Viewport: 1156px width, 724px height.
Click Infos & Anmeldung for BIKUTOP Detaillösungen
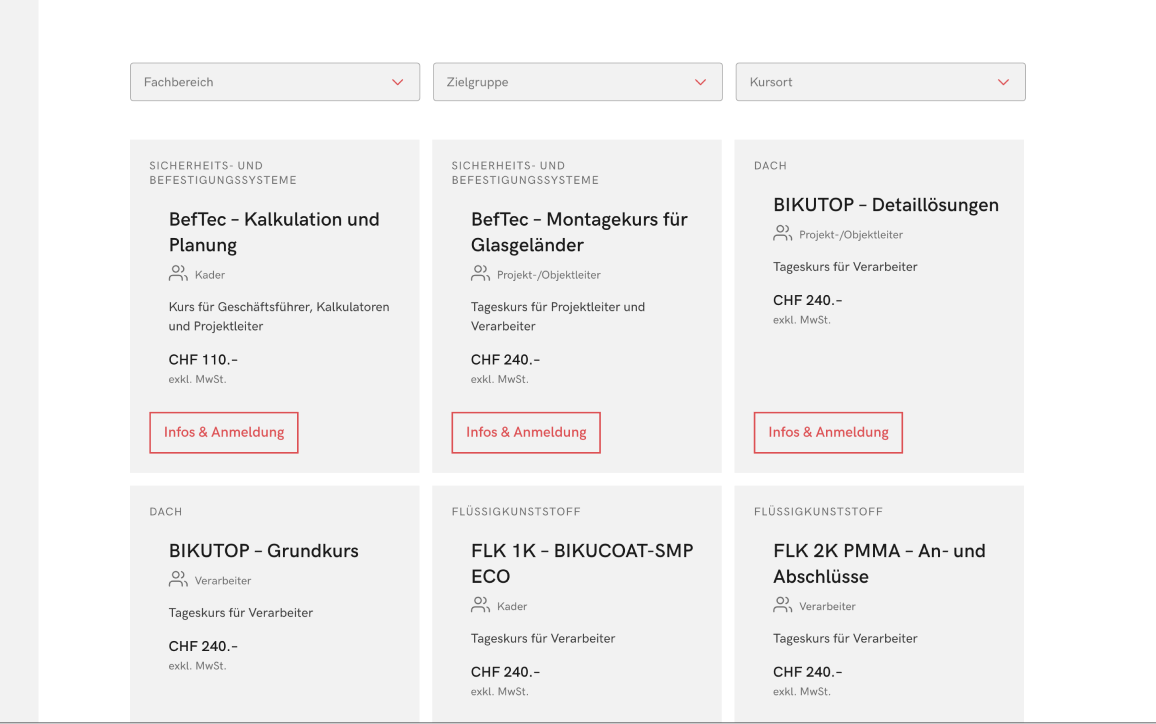[828, 433]
